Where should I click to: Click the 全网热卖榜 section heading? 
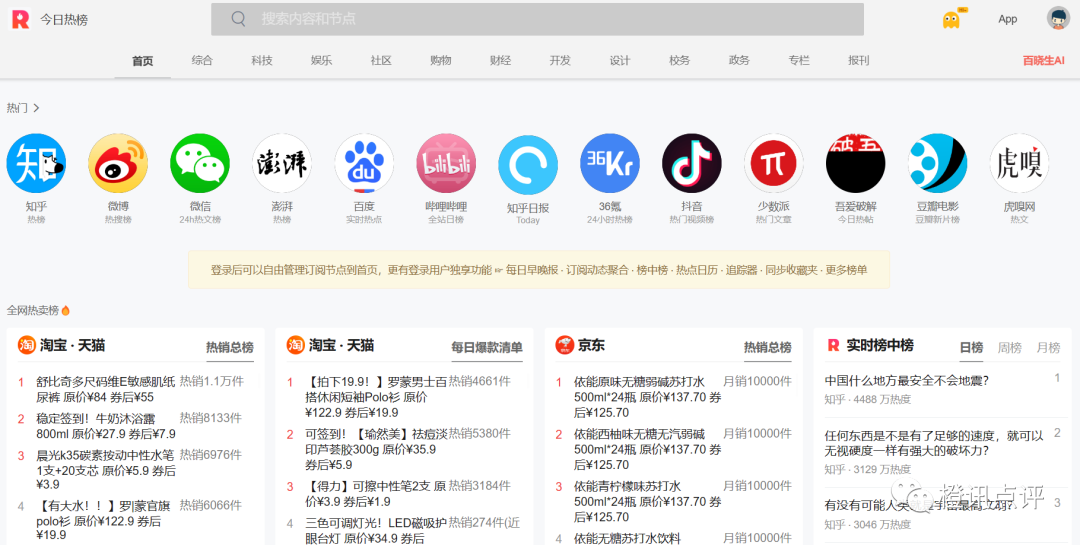click(33, 311)
